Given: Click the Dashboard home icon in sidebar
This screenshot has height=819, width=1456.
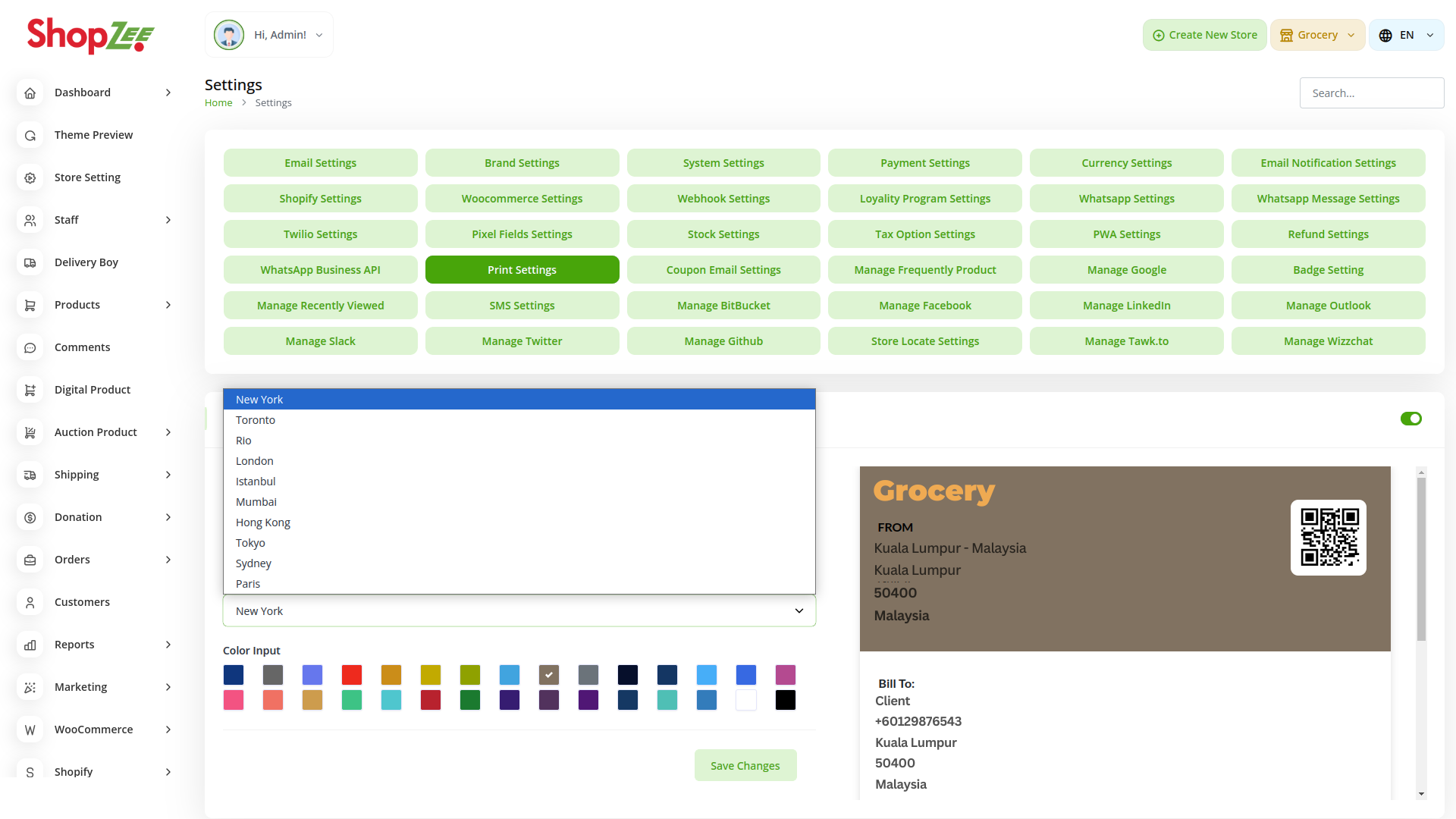Looking at the screenshot, I should (30, 93).
